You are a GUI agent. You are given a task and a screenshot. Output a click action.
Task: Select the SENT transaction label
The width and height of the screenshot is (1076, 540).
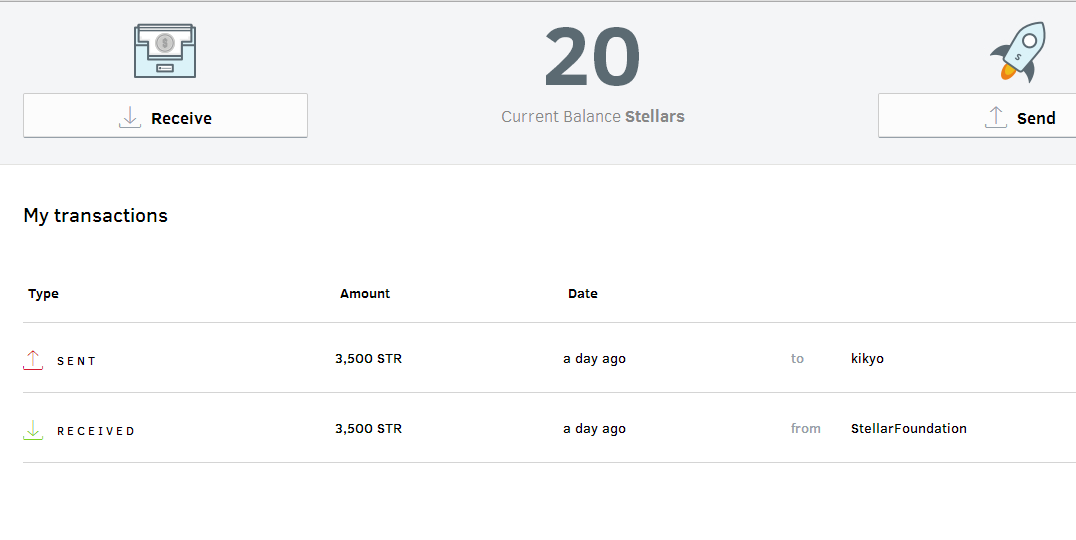point(76,361)
